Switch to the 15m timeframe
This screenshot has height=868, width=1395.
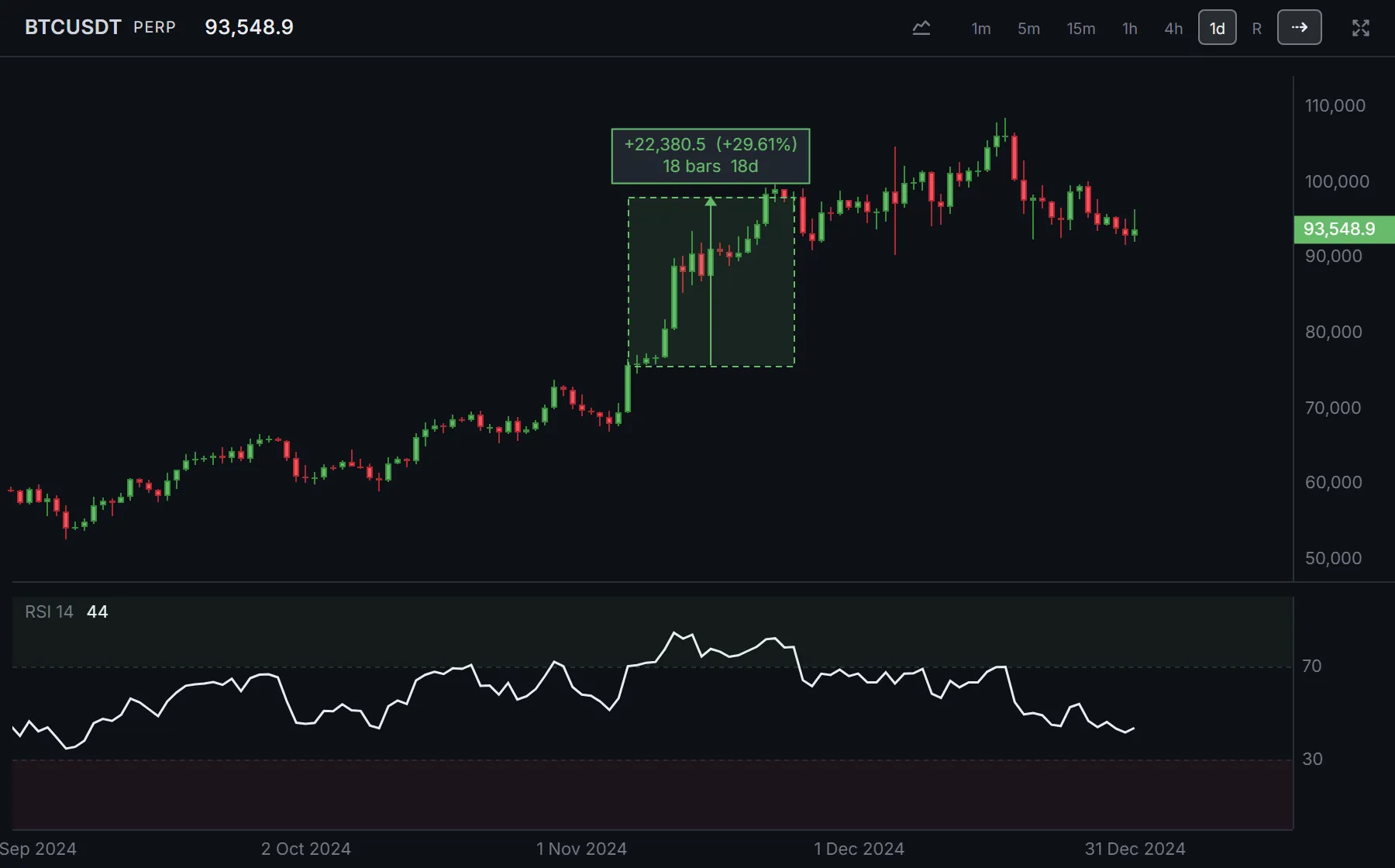[x=1081, y=29]
